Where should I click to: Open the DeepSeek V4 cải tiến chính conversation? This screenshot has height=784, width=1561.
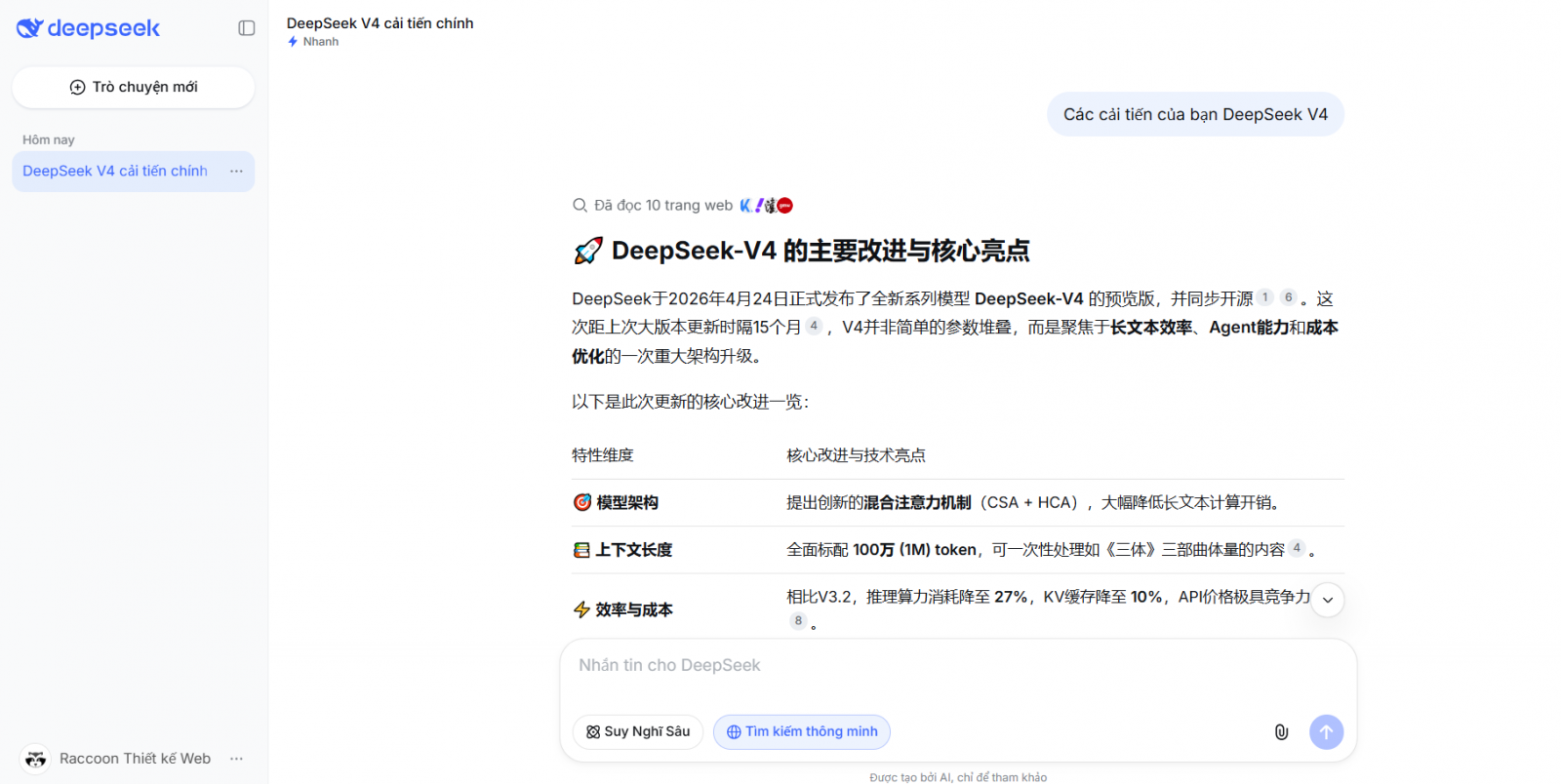click(115, 171)
